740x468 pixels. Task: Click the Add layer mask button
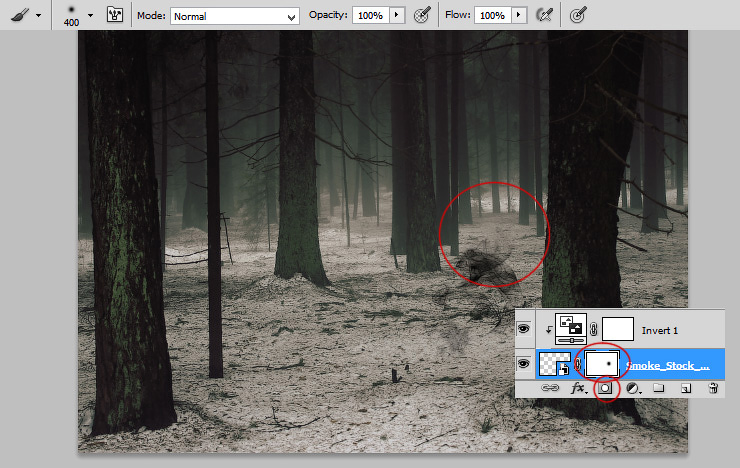pos(605,388)
